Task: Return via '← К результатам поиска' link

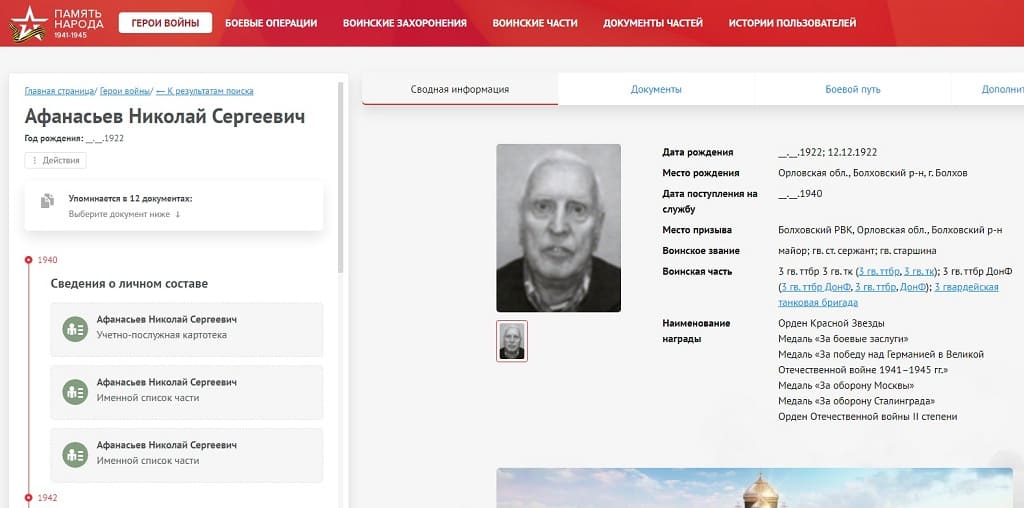Action: (x=204, y=91)
